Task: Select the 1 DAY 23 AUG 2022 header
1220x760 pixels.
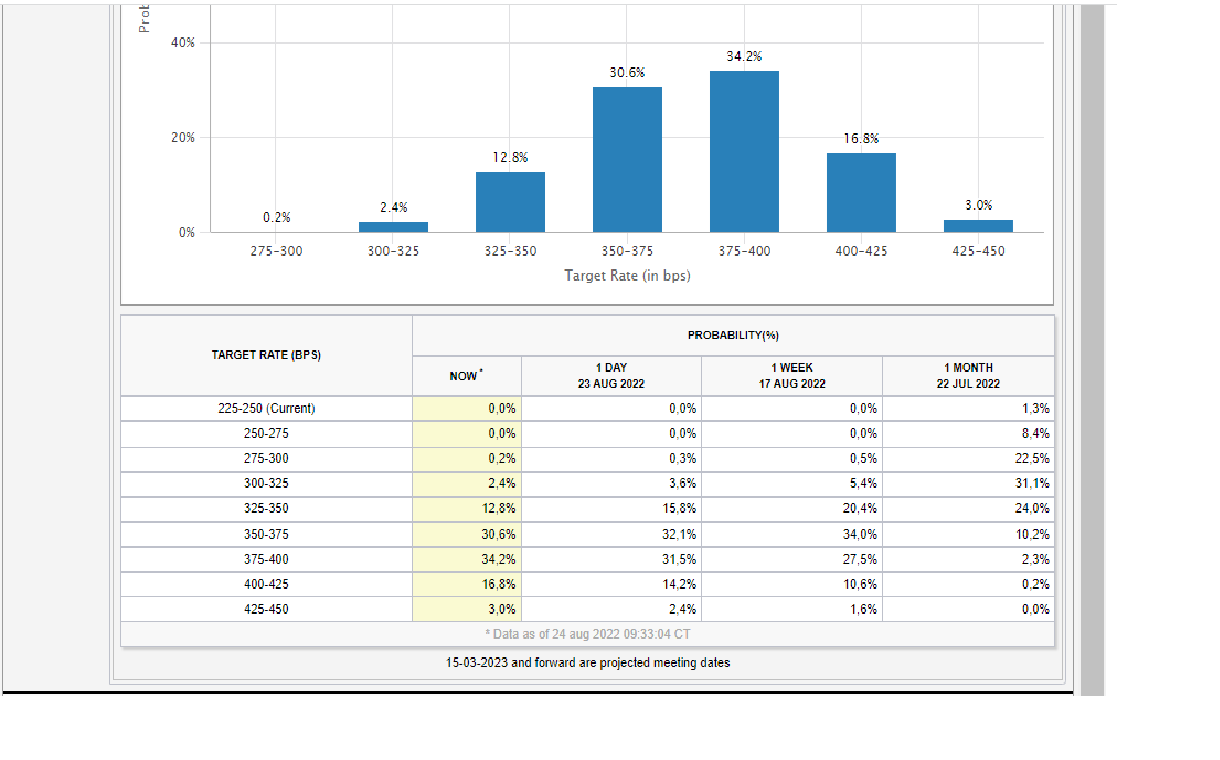Action: click(611, 375)
